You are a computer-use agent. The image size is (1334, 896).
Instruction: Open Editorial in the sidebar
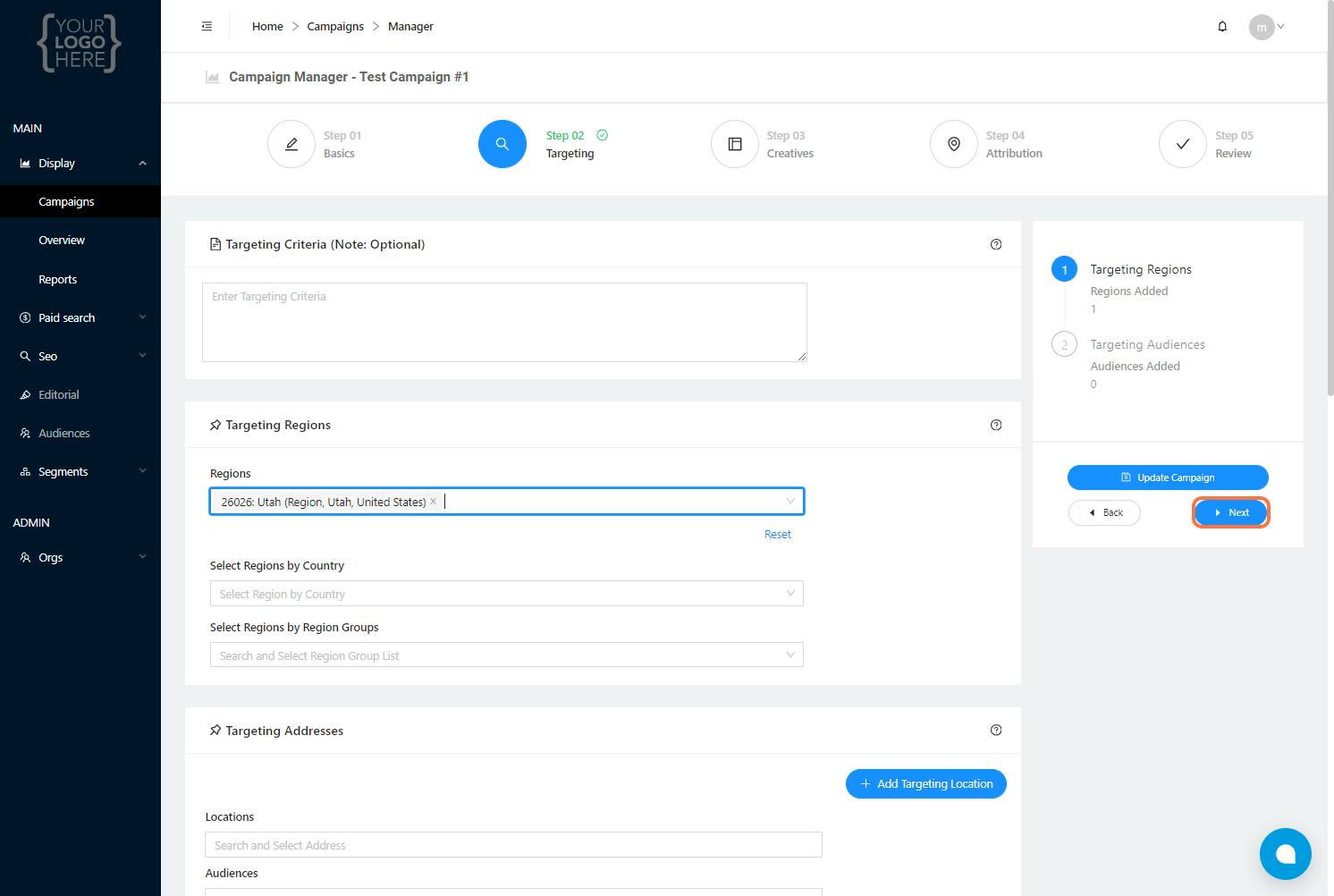coord(59,394)
